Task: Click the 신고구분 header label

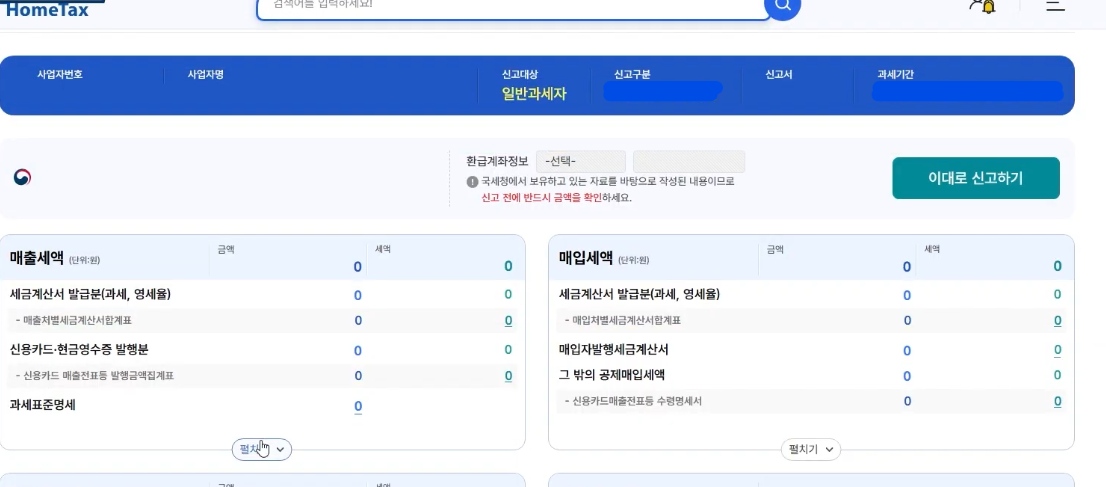Action: click(x=632, y=74)
